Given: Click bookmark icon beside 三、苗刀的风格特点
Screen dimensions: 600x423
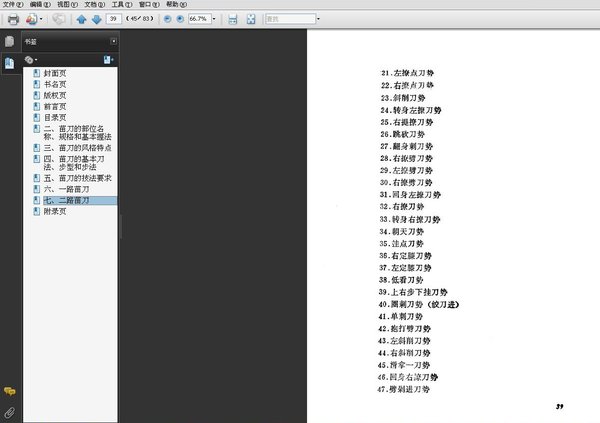Looking at the screenshot, I should point(36,148).
